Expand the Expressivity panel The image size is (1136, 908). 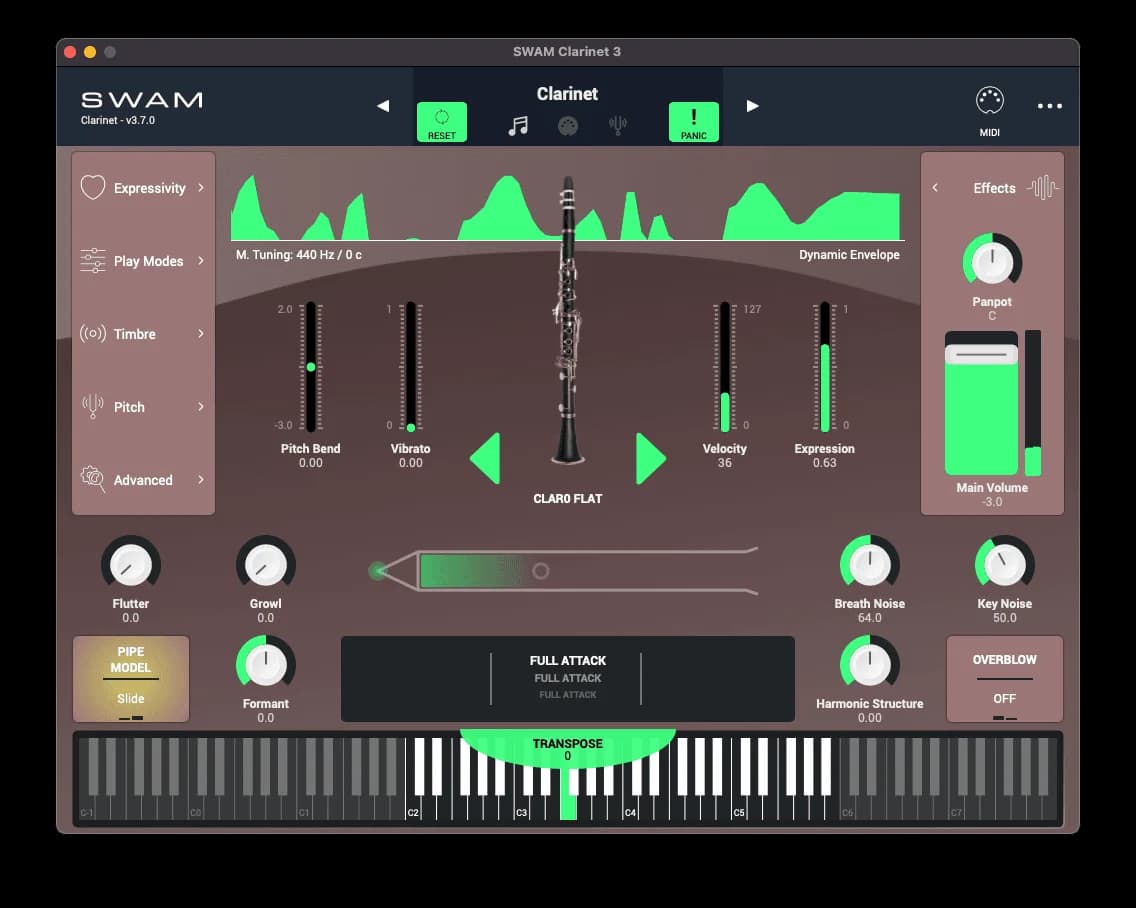click(x=143, y=188)
